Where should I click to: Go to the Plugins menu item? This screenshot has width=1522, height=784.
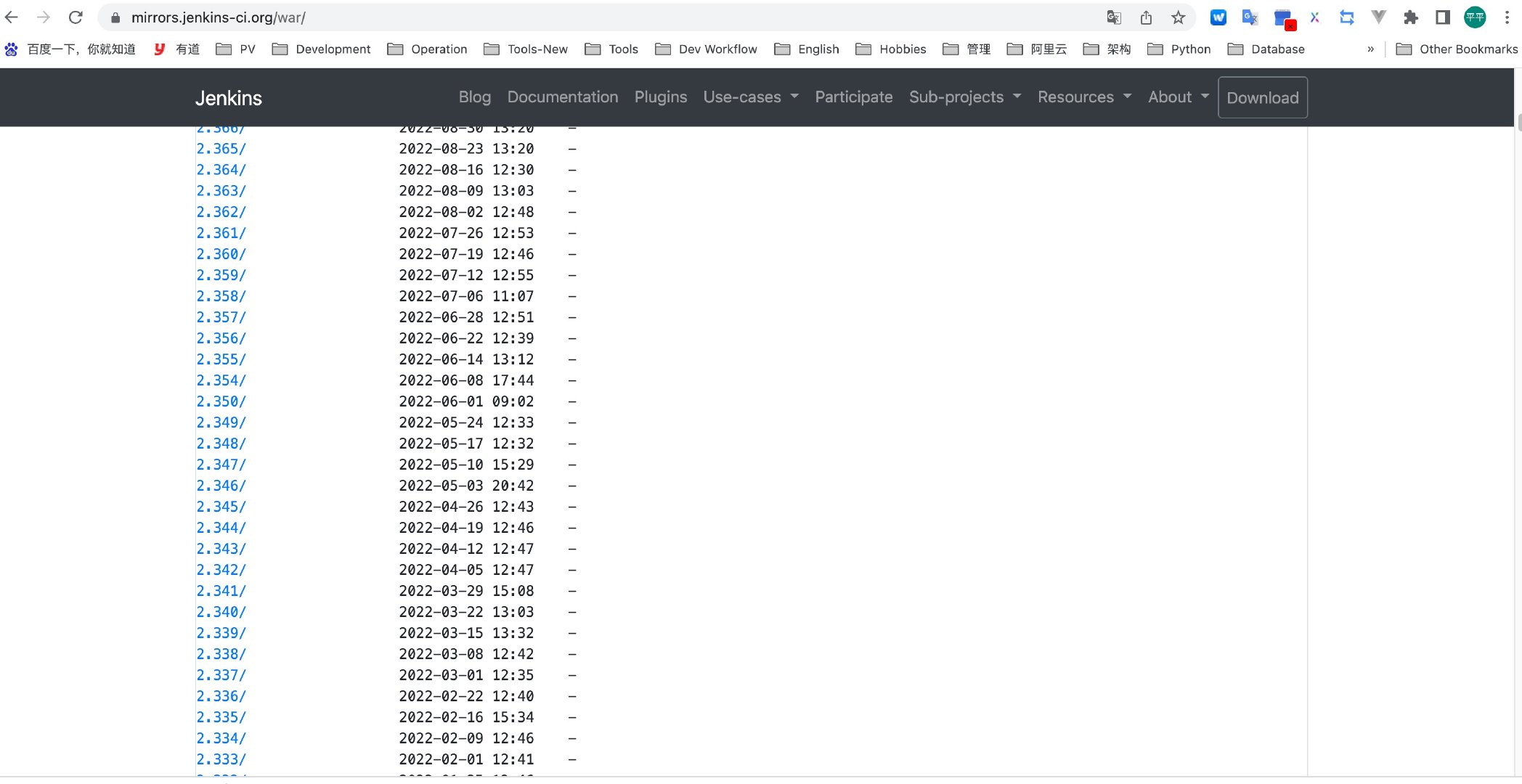tap(660, 97)
